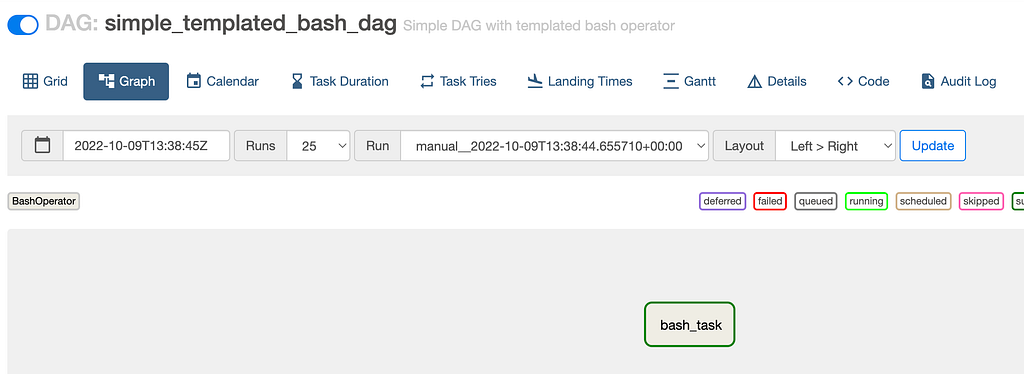Open the Details triangle icon

point(754,82)
